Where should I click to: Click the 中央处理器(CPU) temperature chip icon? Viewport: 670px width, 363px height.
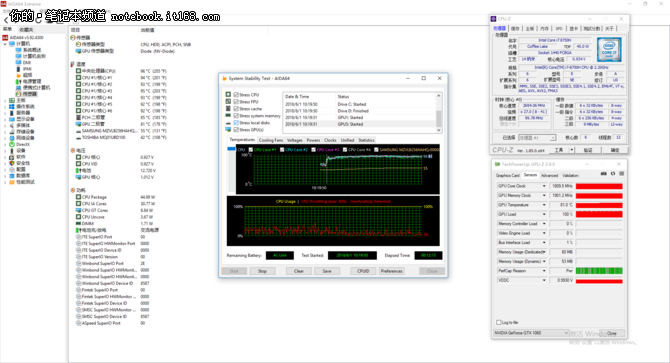[79, 71]
